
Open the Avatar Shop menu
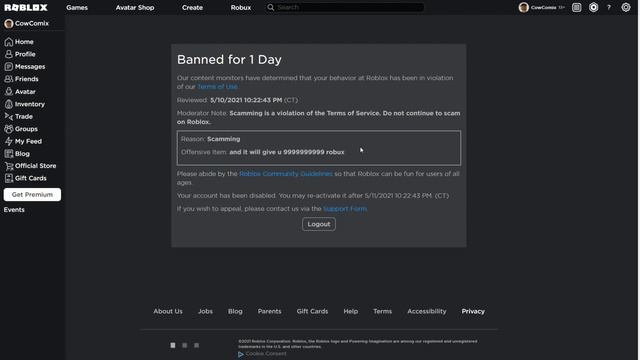pyautogui.click(x=135, y=7)
